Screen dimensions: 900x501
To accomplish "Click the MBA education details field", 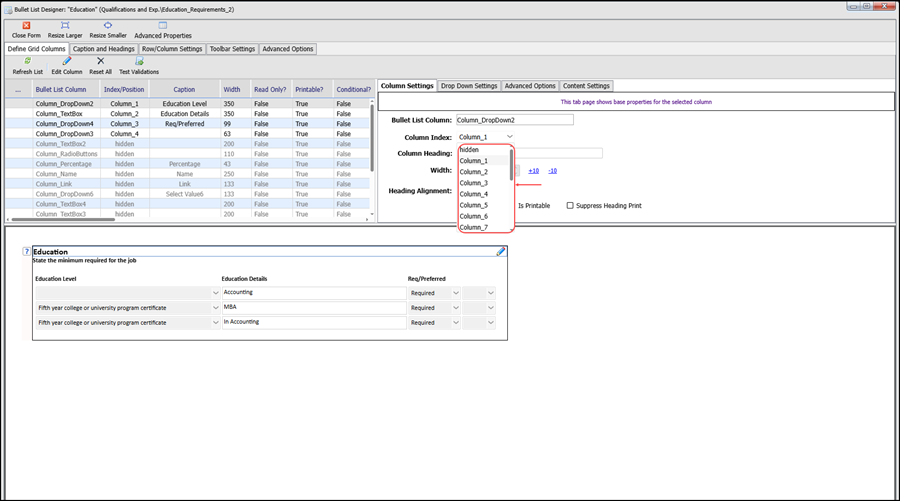I will tap(314, 308).
